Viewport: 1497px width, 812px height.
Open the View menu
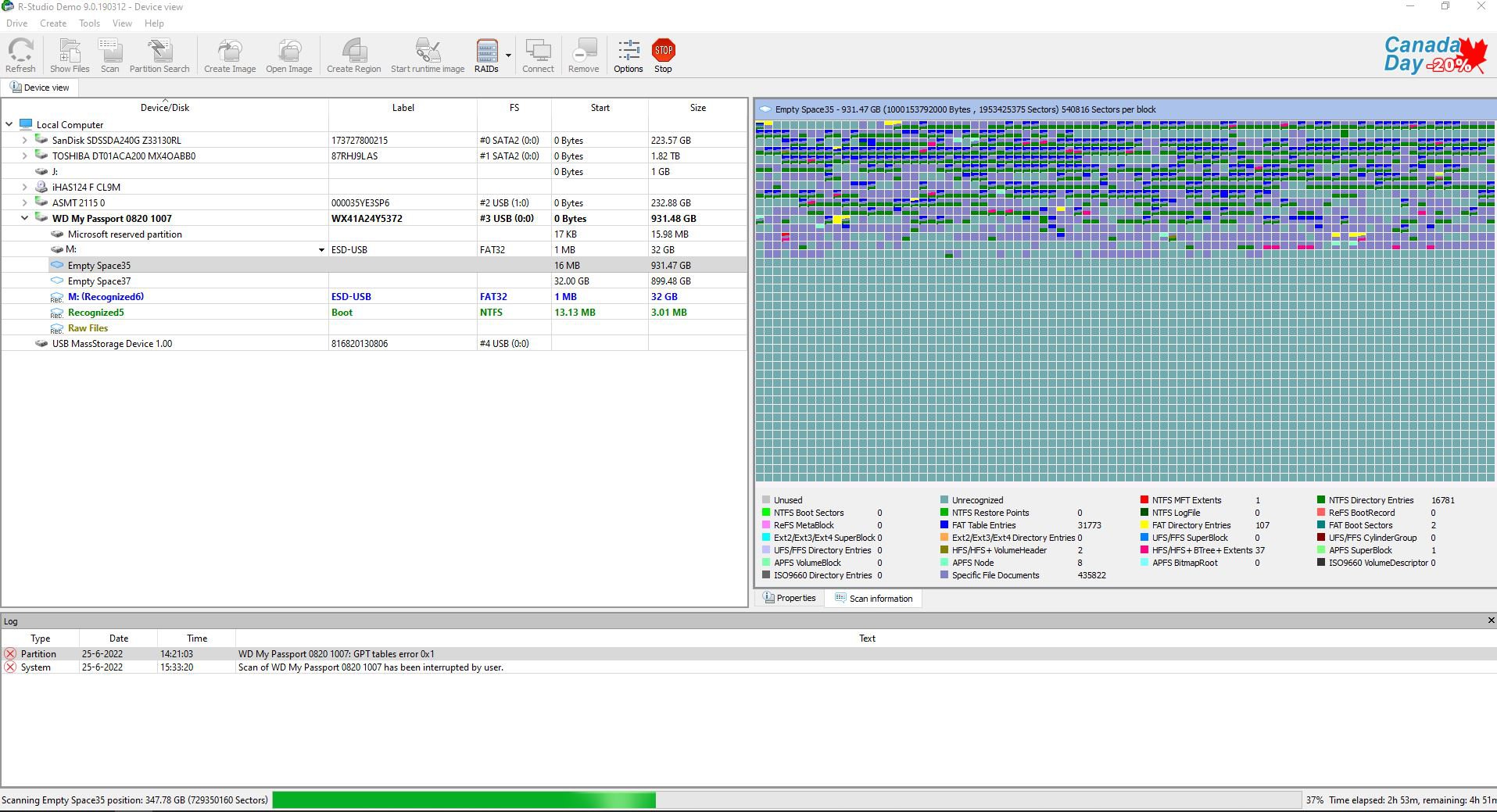tap(122, 23)
